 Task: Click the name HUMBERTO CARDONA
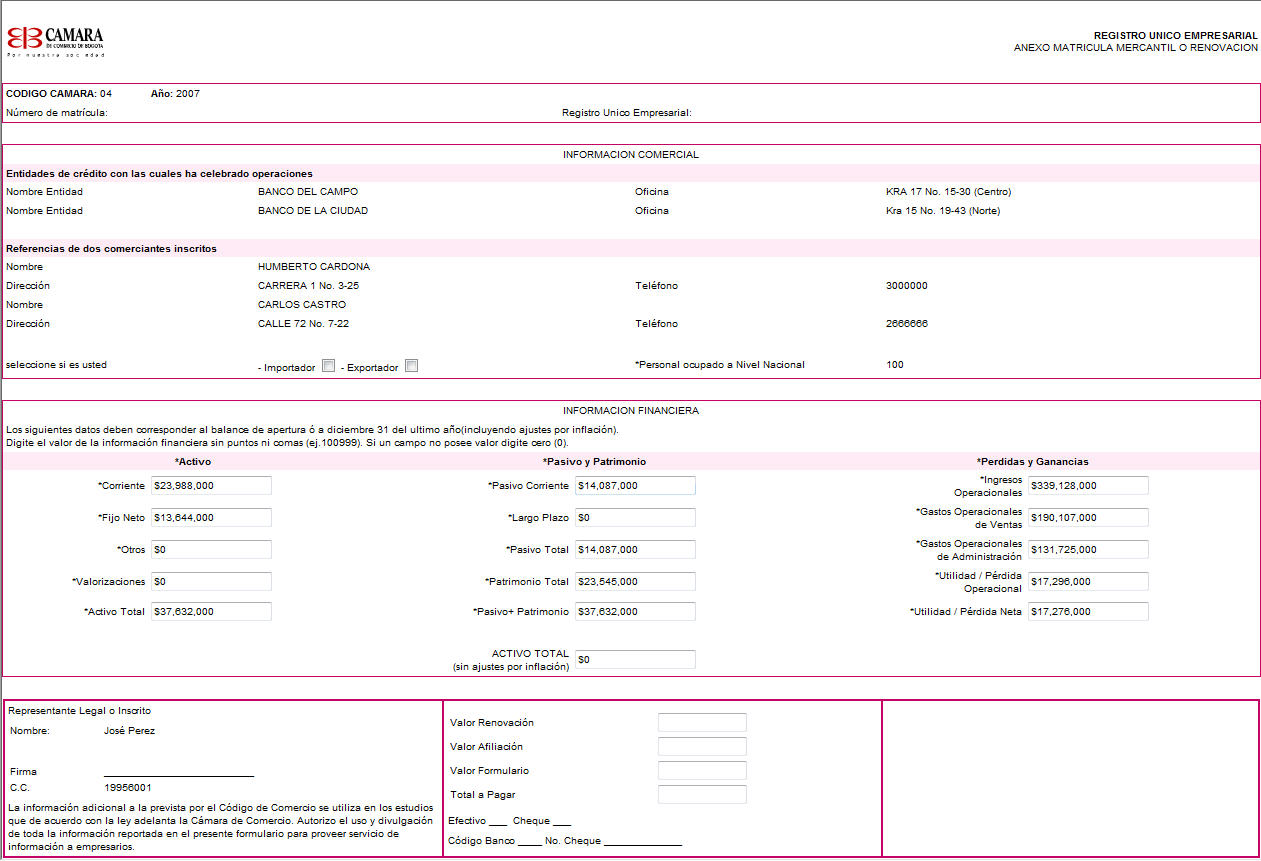pyautogui.click(x=314, y=267)
